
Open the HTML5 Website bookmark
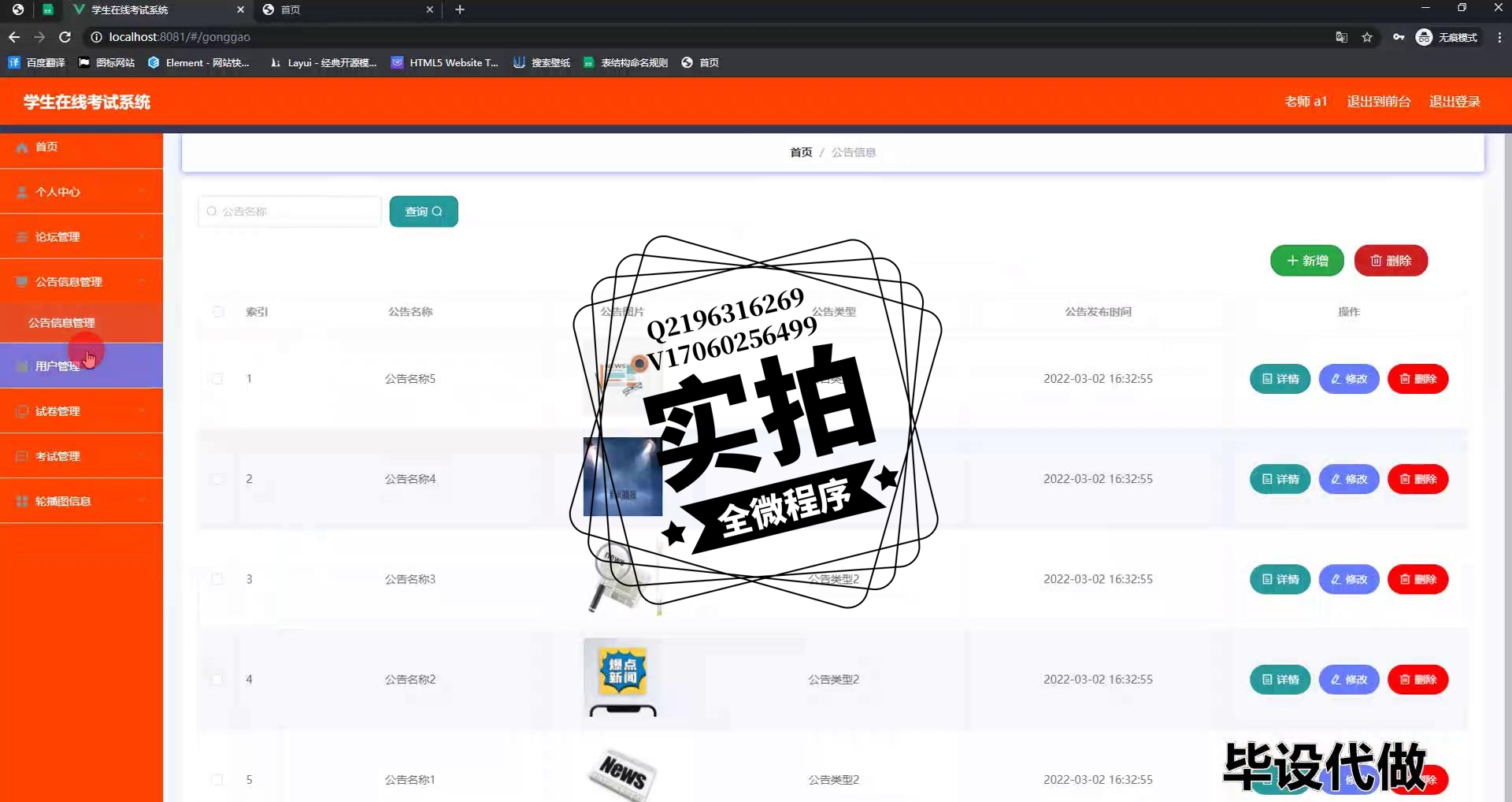tap(445, 62)
